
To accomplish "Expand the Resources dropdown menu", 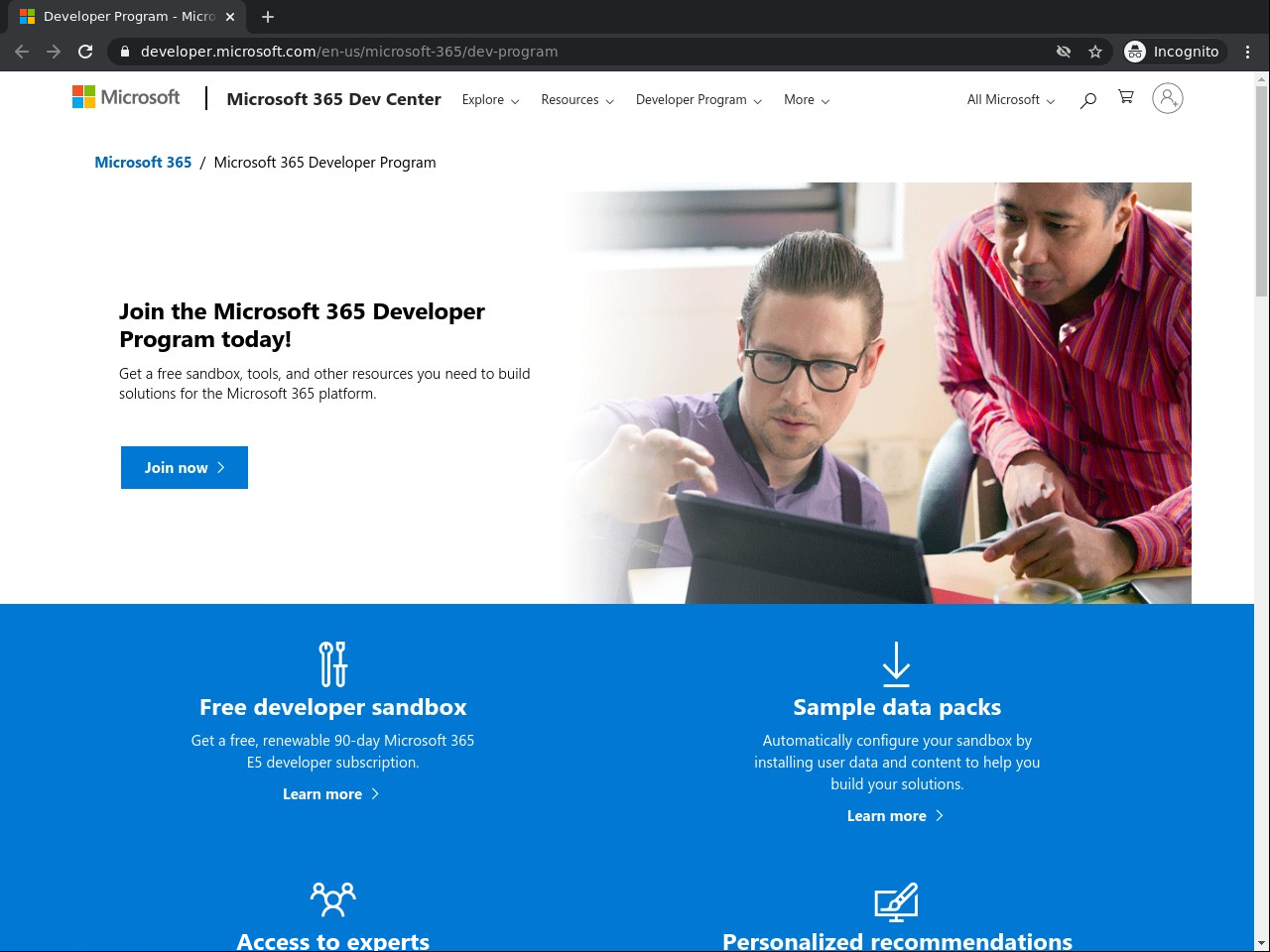I will pyautogui.click(x=577, y=100).
